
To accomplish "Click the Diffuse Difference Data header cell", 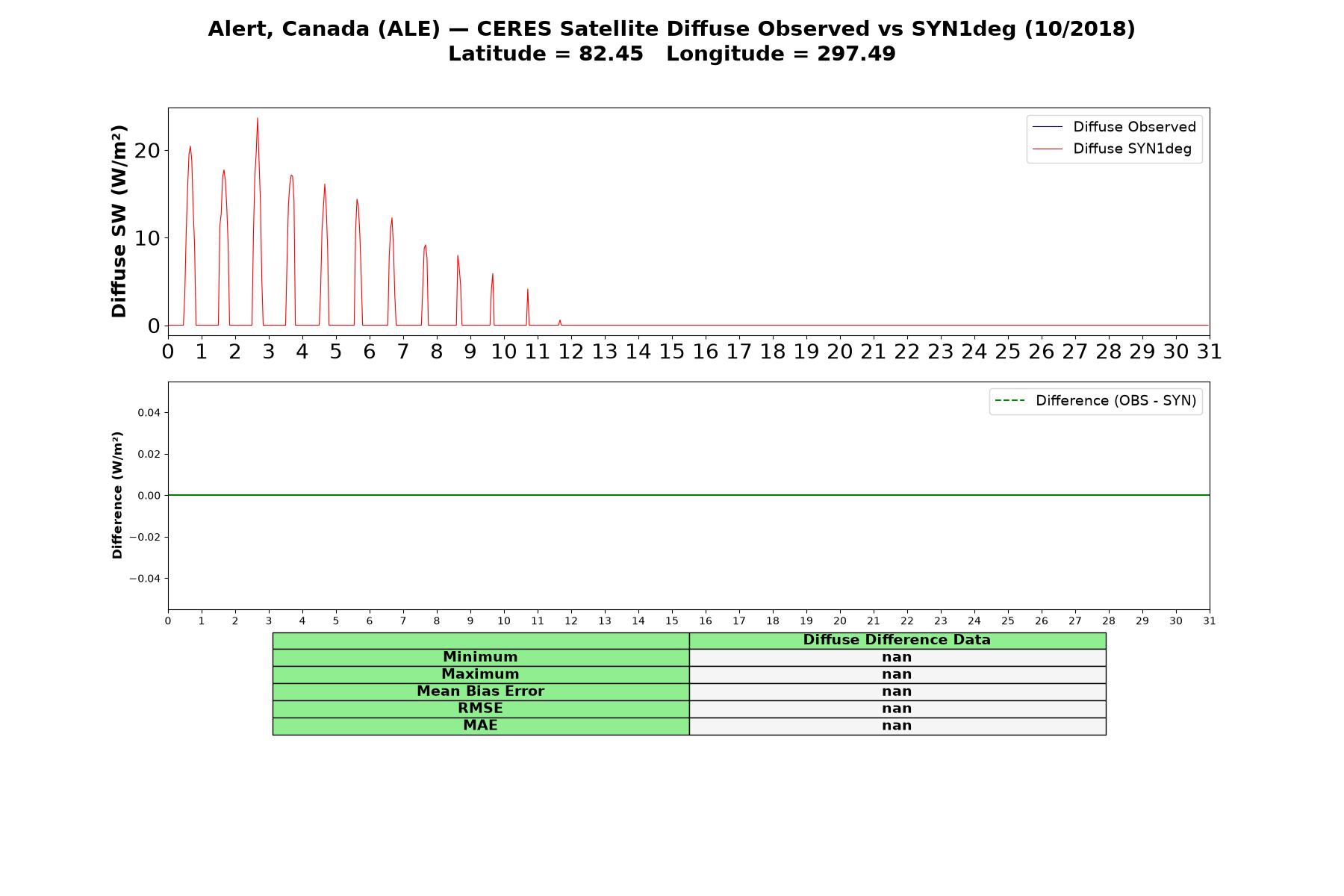I will 897,640.
